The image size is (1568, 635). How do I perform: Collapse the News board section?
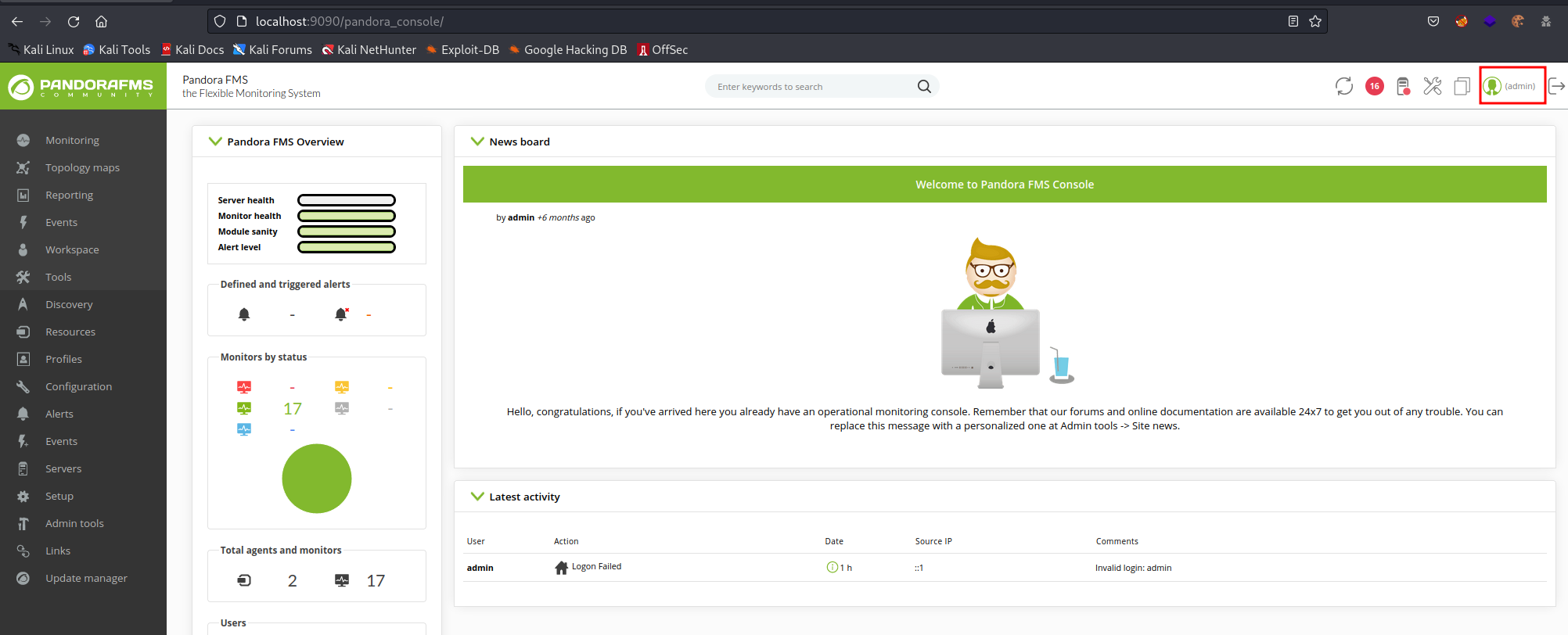pyautogui.click(x=477, y=142)
